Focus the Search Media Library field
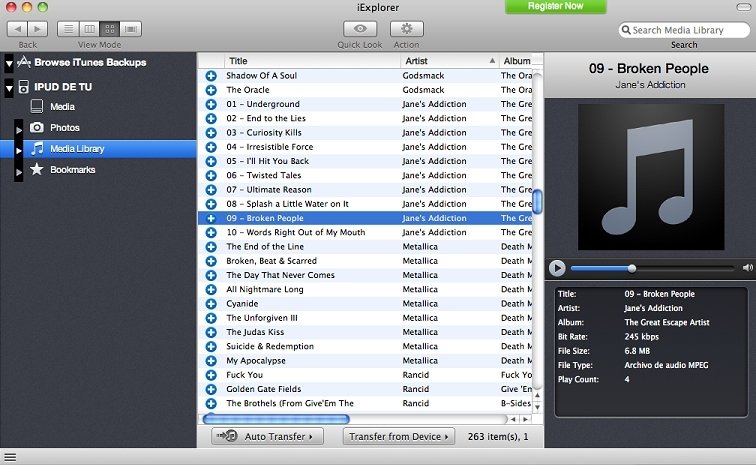 pos(685,30)
